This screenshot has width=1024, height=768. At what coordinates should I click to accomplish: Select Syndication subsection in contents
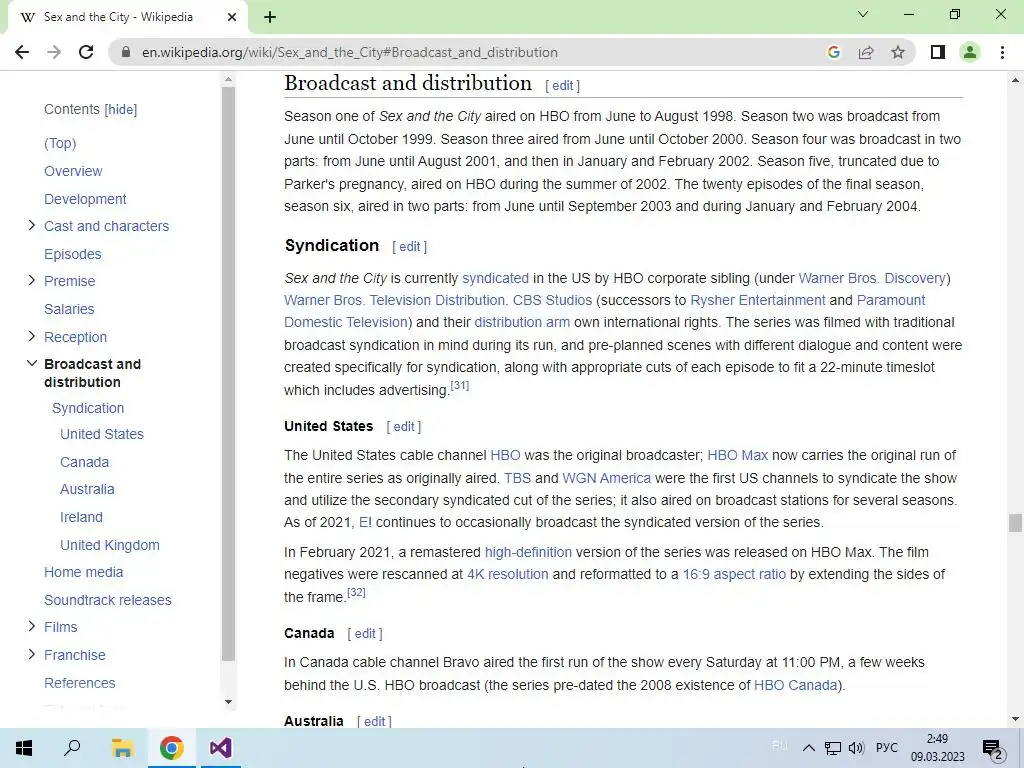pyautogui.click(x=88, y=408)
